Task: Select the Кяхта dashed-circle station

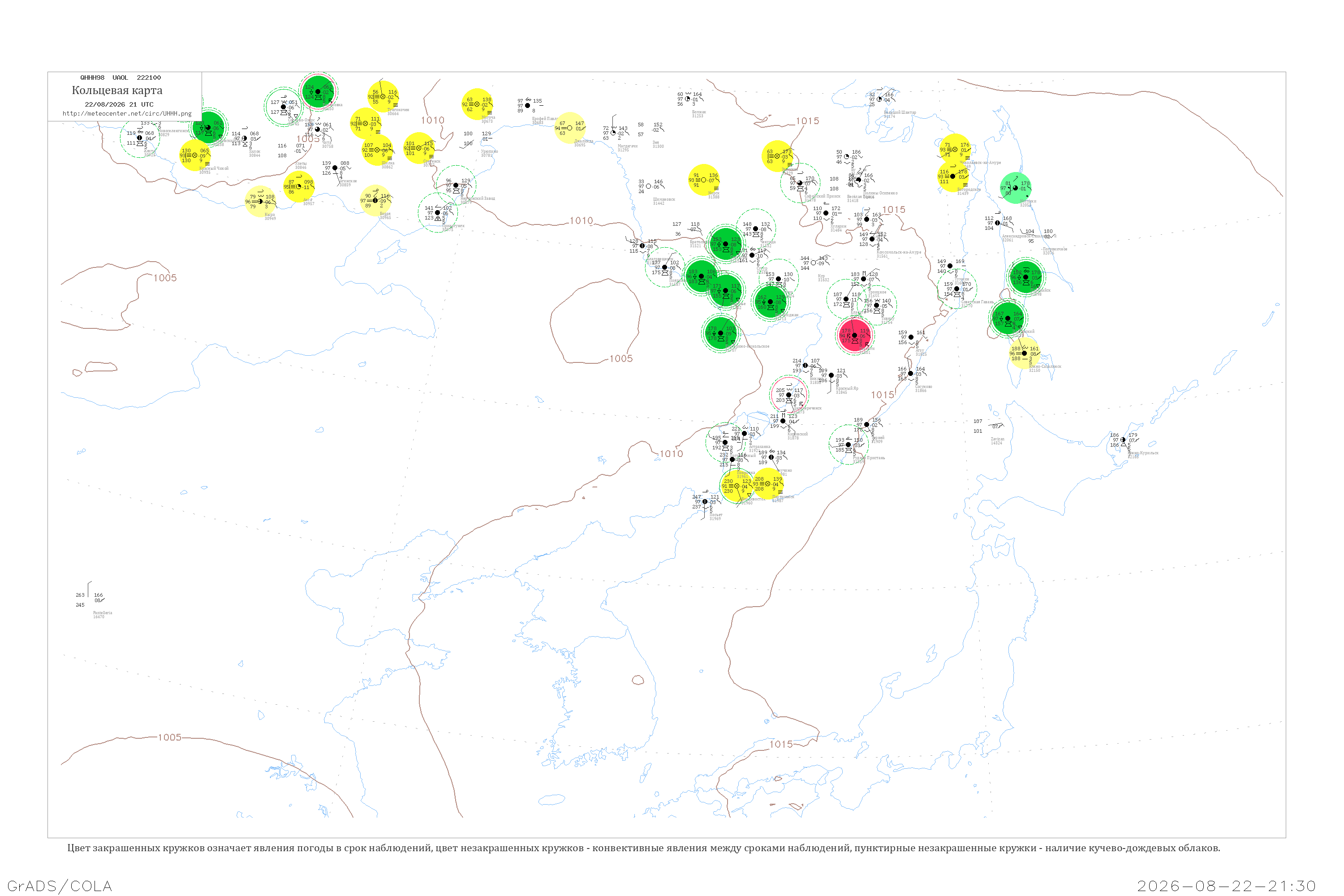Action: pos(139,138)
